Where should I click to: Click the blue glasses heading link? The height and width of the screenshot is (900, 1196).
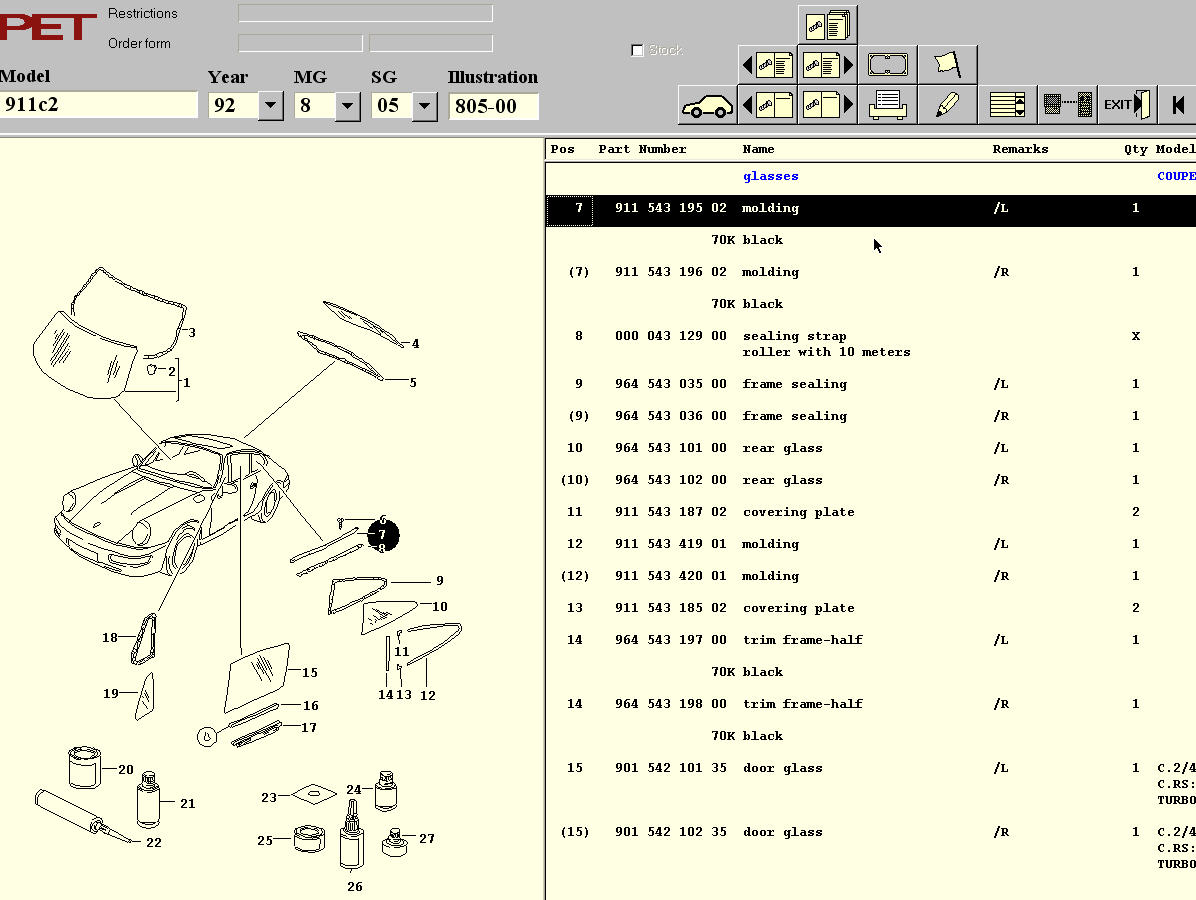pyautogui.click(x=770, y=176)
